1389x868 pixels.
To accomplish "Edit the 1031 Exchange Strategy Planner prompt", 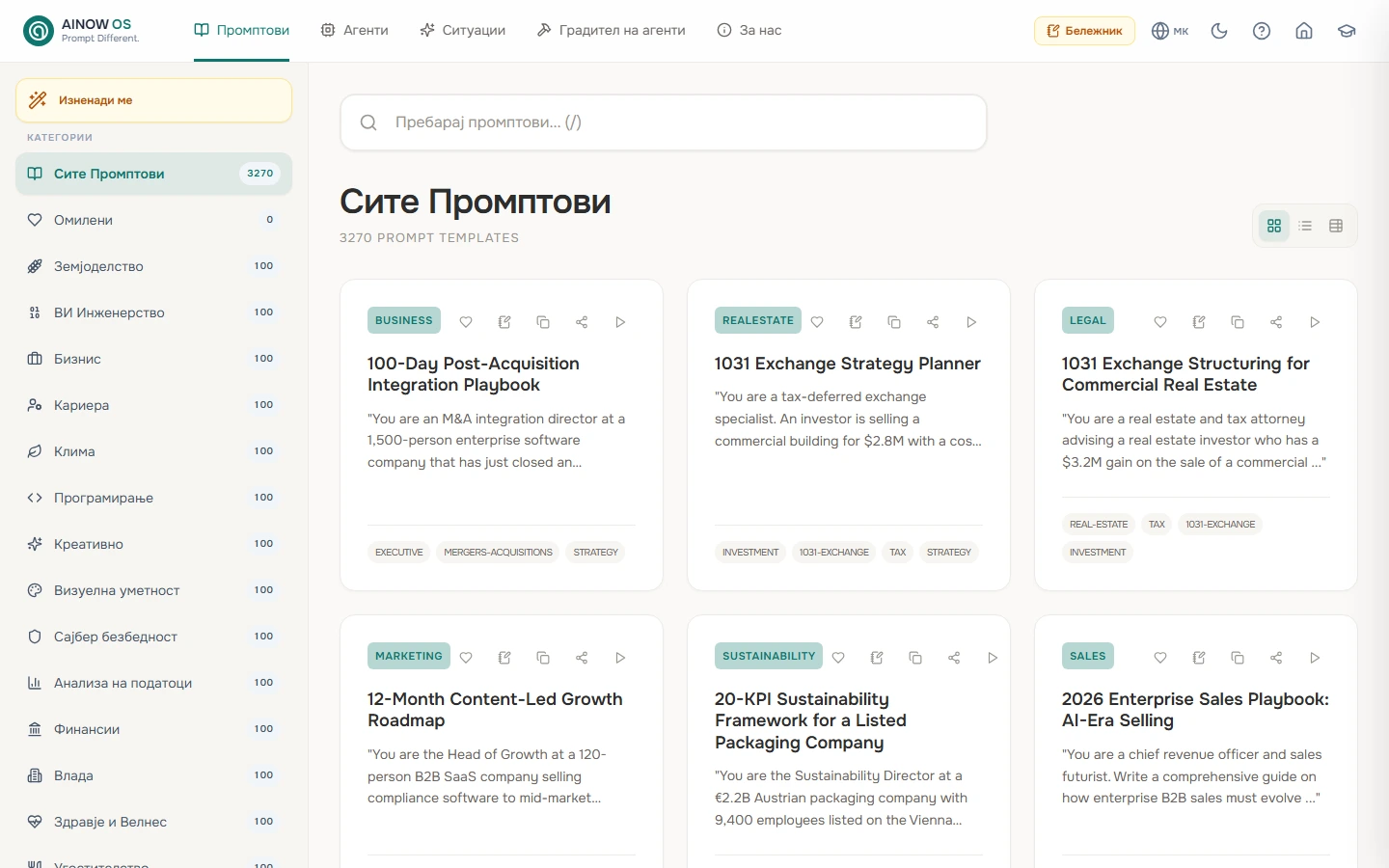I will [856, 322].
